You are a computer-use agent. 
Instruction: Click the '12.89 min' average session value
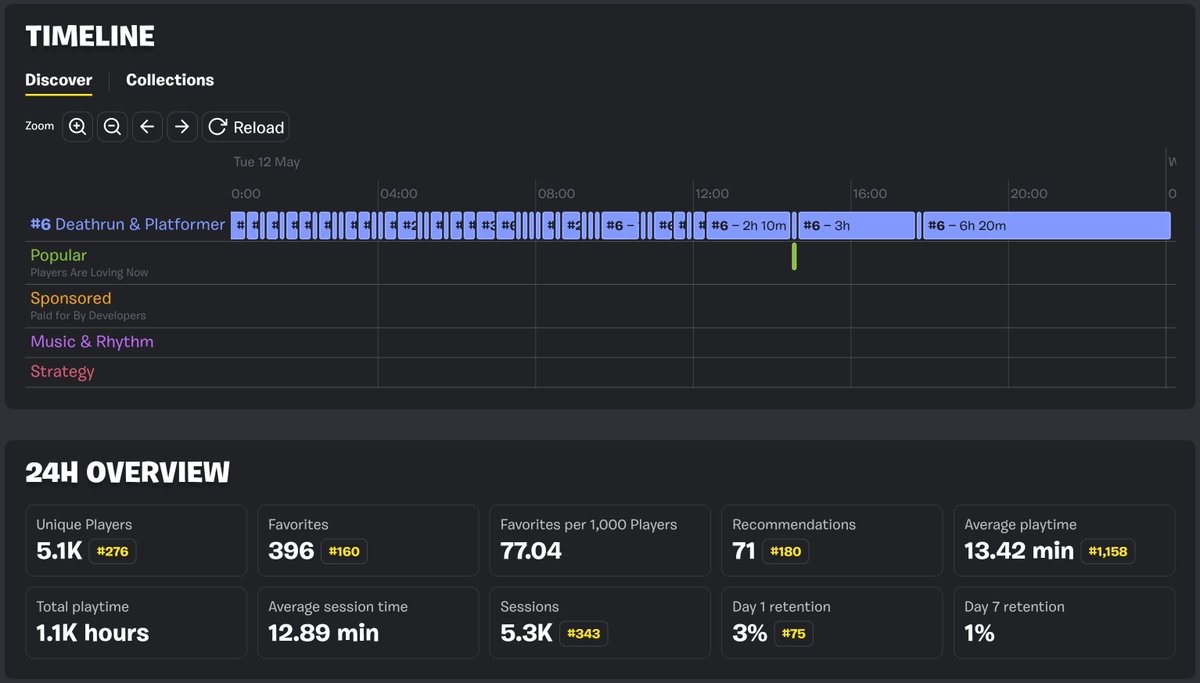click(323, 633)
